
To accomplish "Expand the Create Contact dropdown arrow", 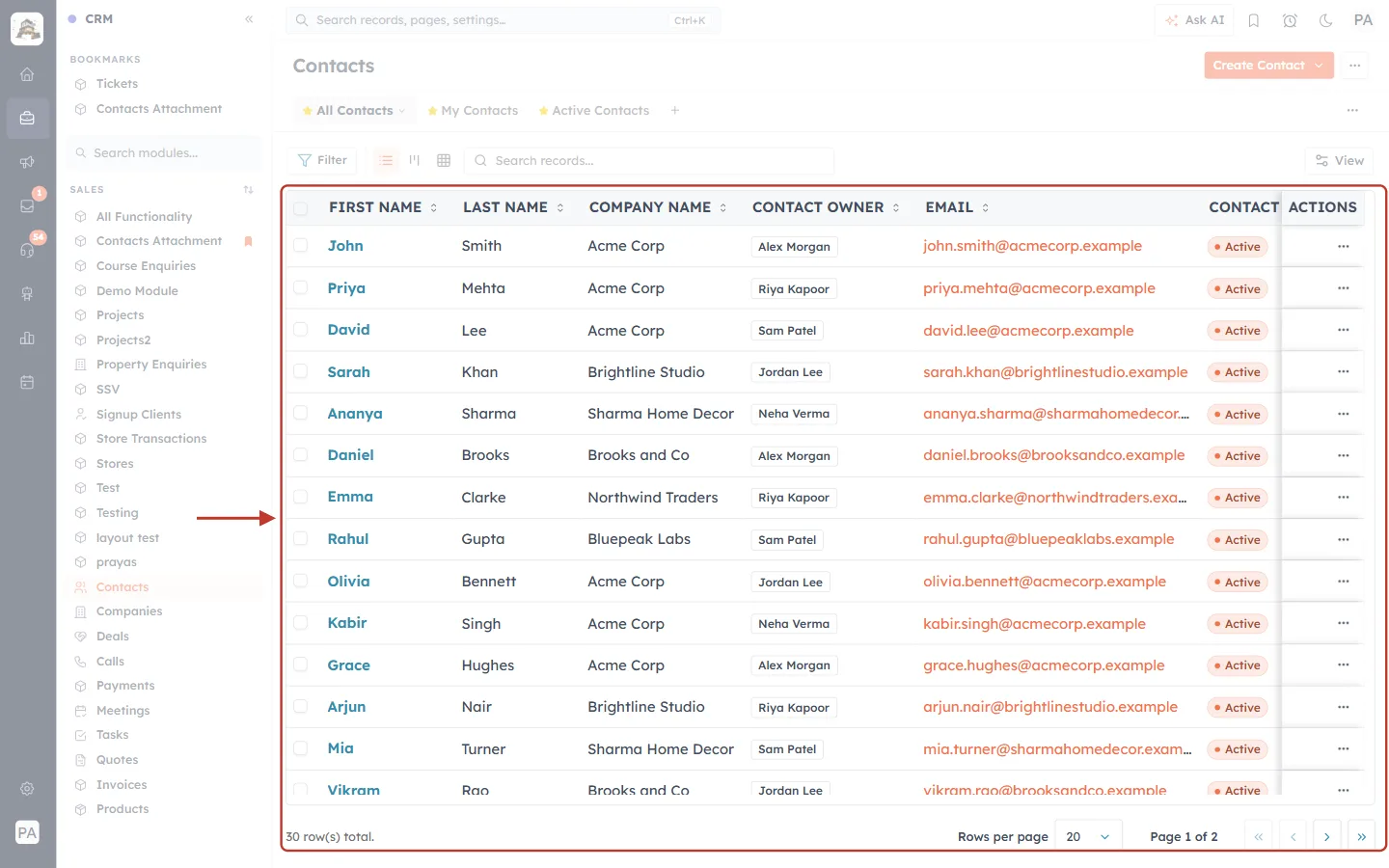I will (x=1319, y=66).
